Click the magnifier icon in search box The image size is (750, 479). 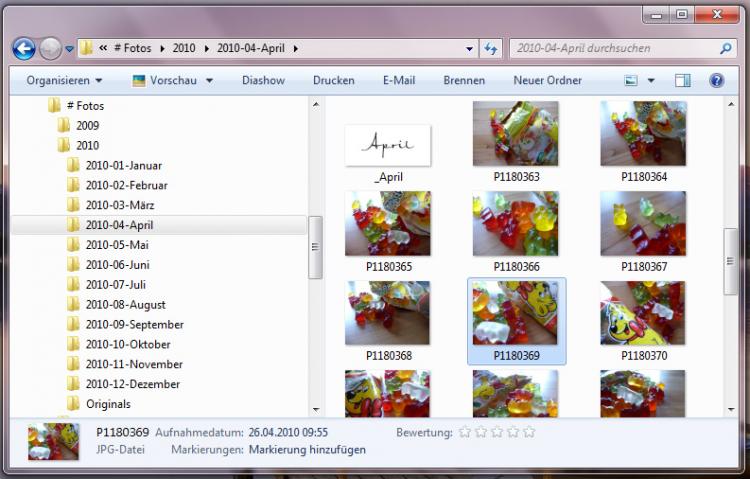point(726,48)
